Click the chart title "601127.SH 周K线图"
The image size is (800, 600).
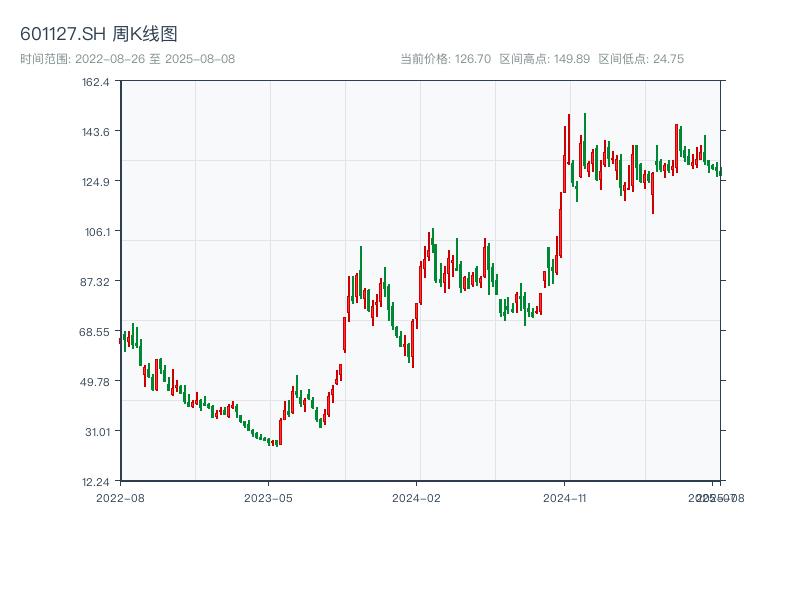99,34
